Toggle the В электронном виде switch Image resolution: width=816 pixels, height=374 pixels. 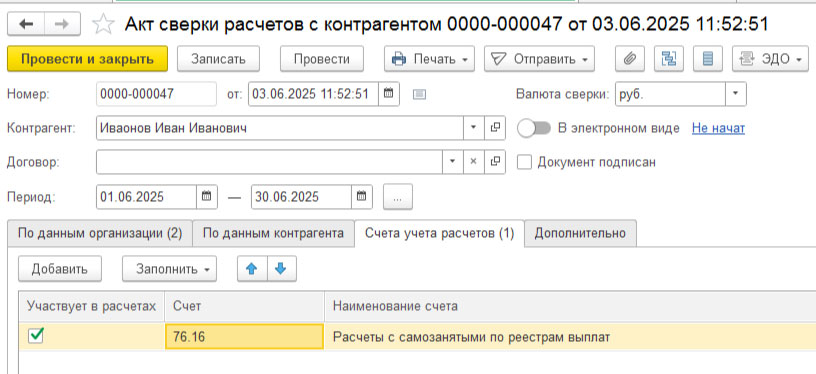click(x=534, y=128)
